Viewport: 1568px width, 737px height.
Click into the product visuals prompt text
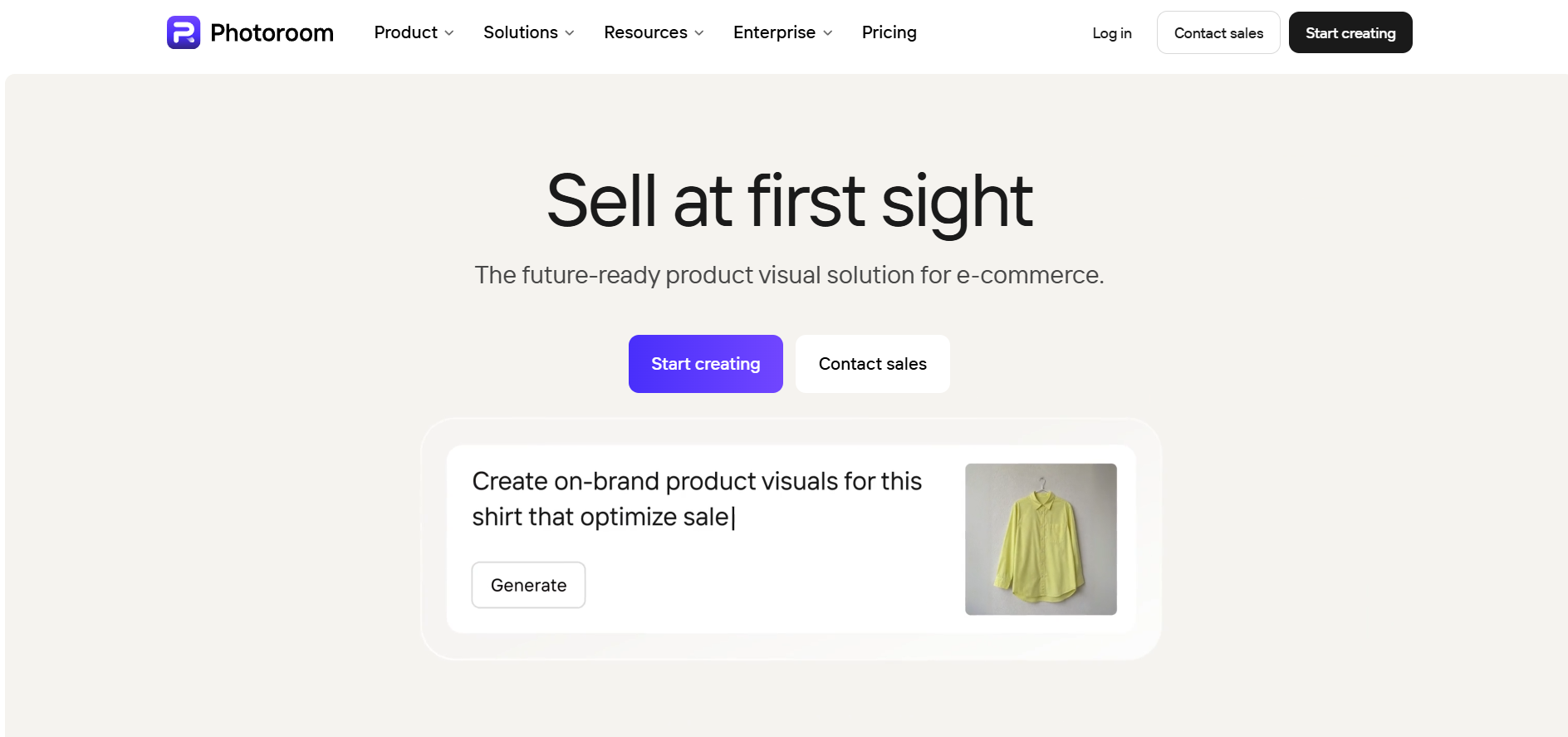pos(697,499)
